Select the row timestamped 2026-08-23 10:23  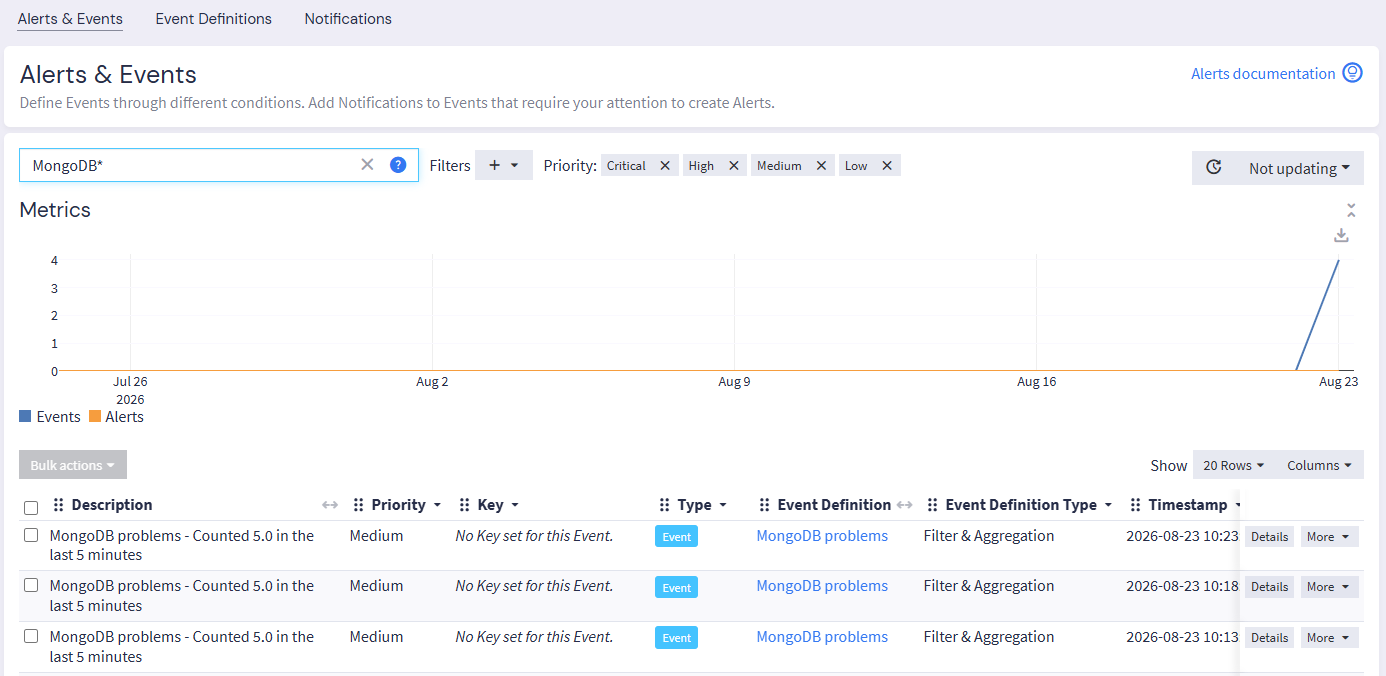pos(31,535)
